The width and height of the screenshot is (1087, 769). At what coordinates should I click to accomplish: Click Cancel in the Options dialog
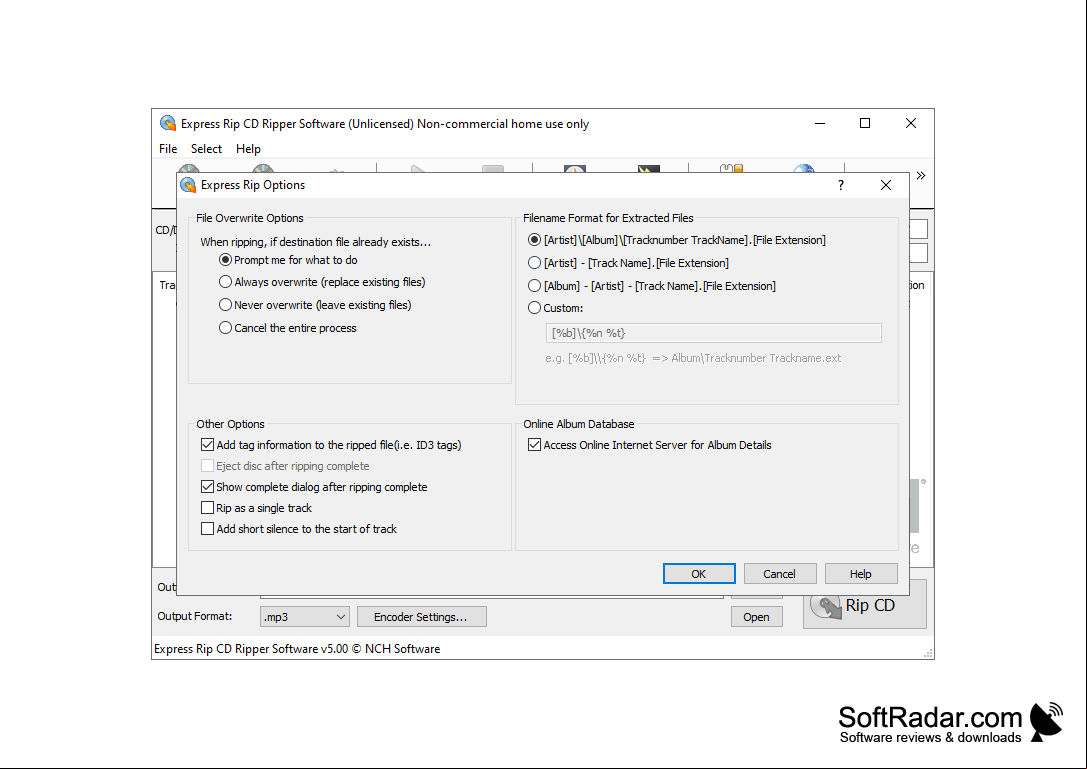(x=779, y=574)
